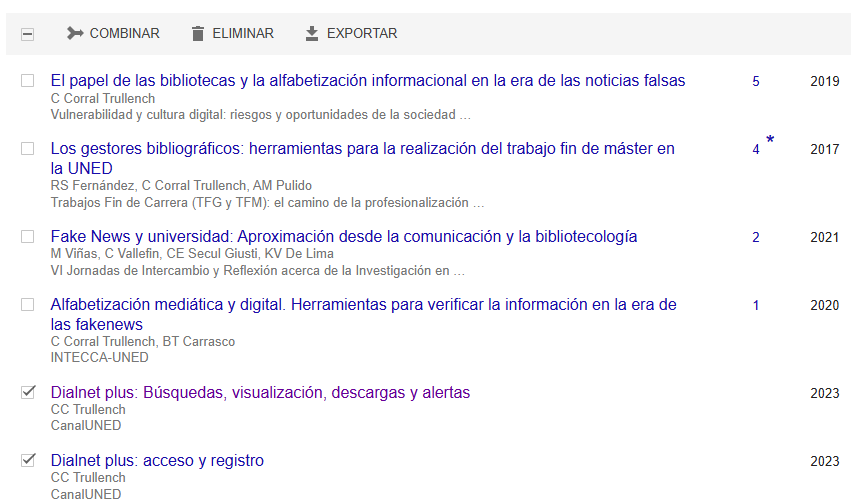
Task: Open 'Fake News y universidad' article link
Action: coord(344,237)
